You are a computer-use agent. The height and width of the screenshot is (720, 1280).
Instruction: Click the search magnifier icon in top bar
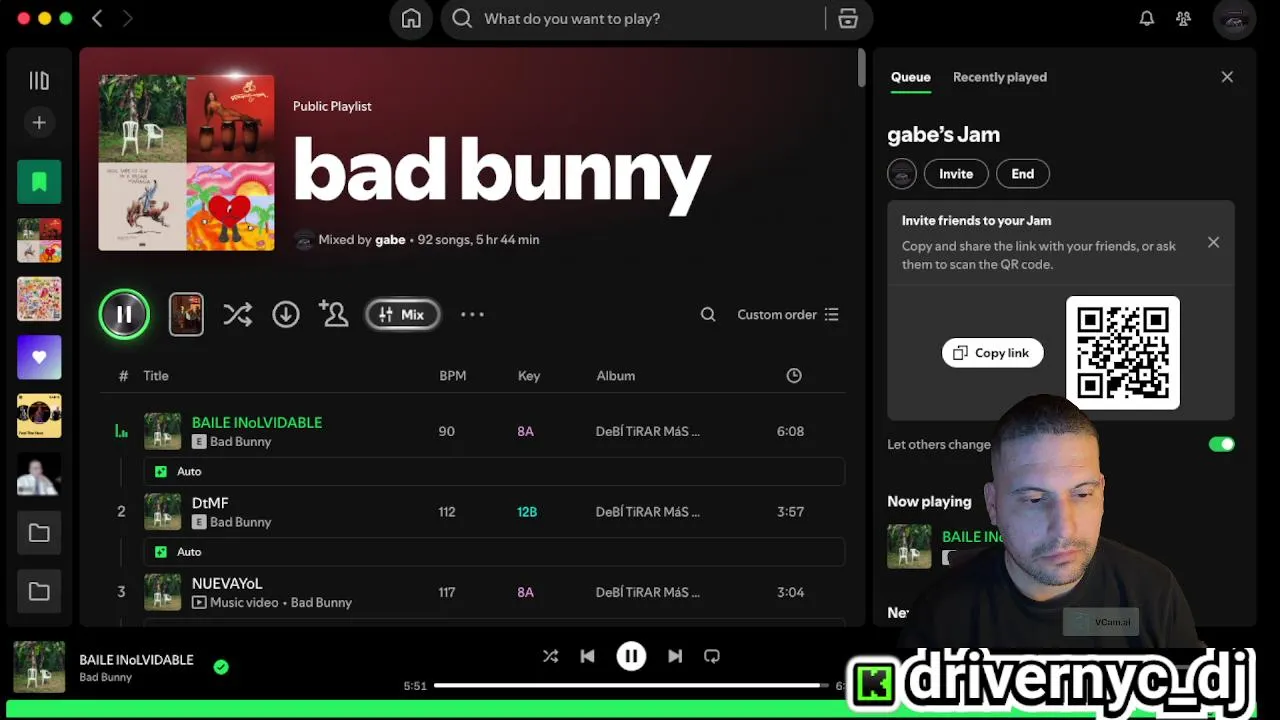click(461, 18)
